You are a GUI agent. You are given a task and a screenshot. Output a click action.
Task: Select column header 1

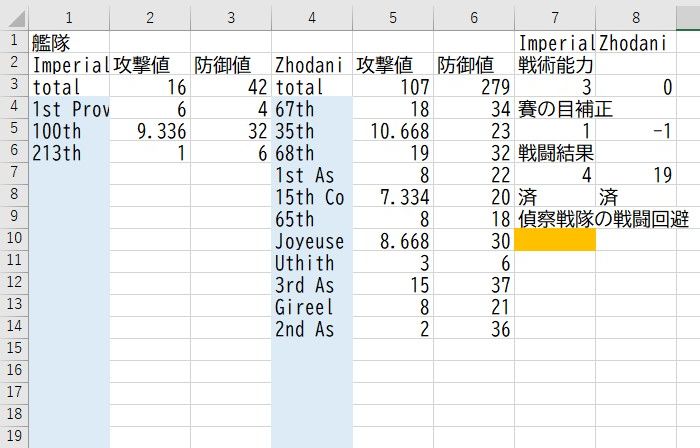[x=69, y=18]
